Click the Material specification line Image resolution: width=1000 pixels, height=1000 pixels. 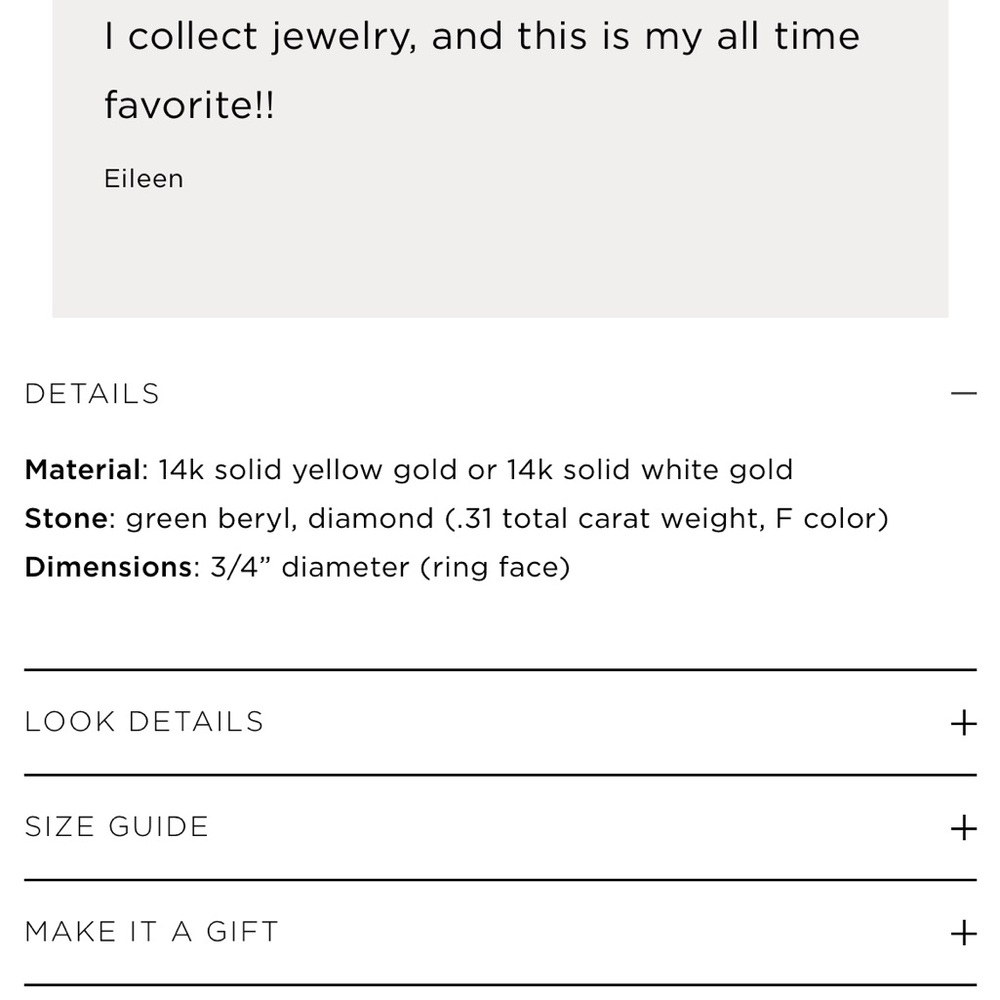click(x=408, y=469)
